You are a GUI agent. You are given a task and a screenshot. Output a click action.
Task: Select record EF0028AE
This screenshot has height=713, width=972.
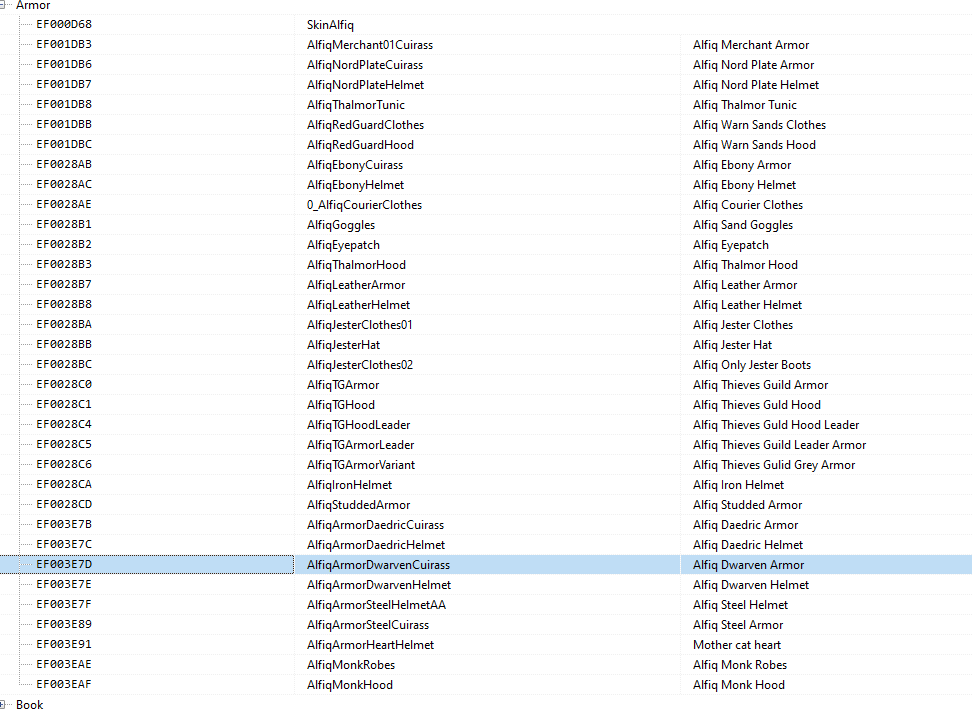(64, 204)
